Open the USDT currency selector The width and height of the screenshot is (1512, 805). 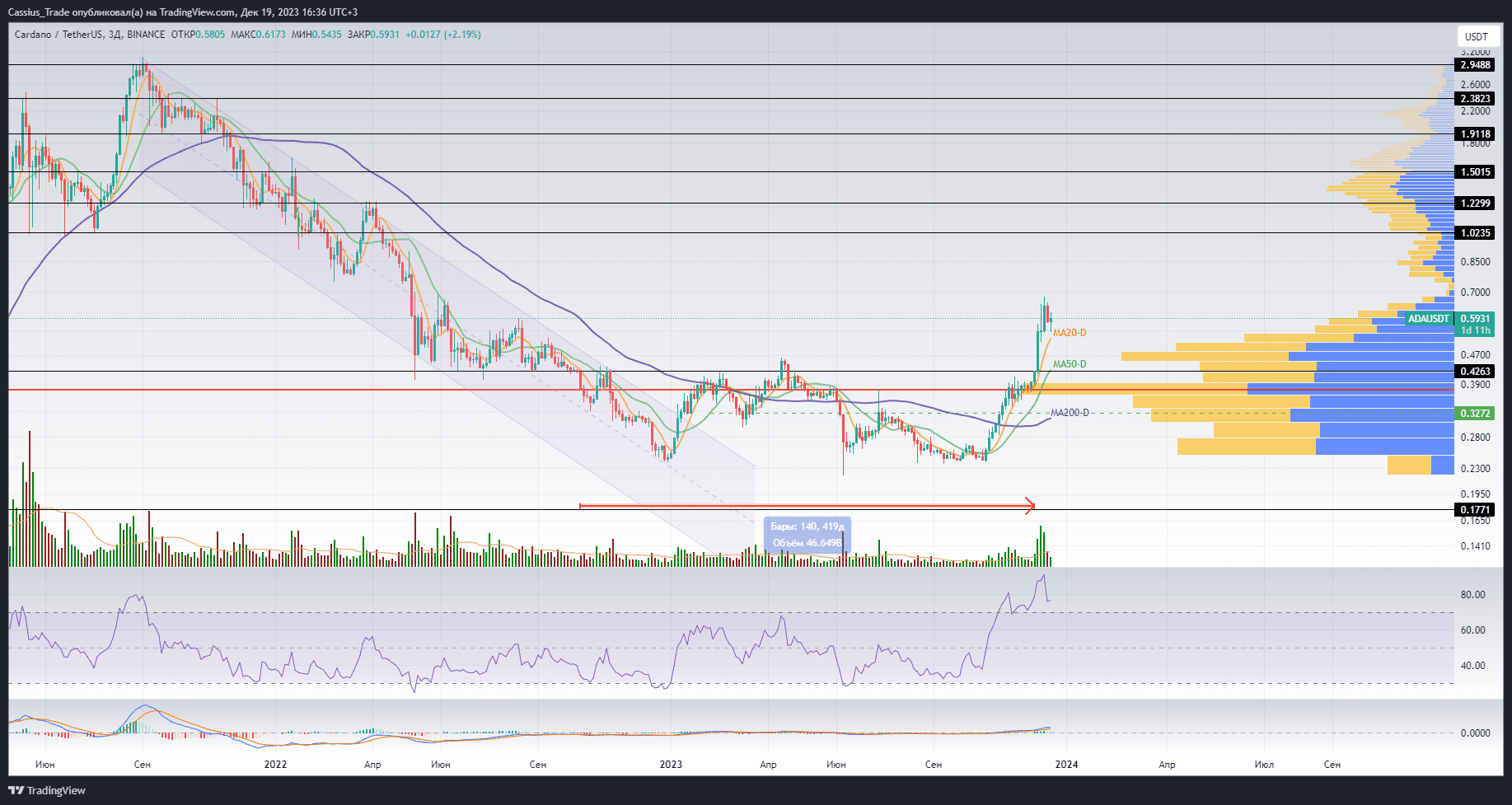[1476, 36]
